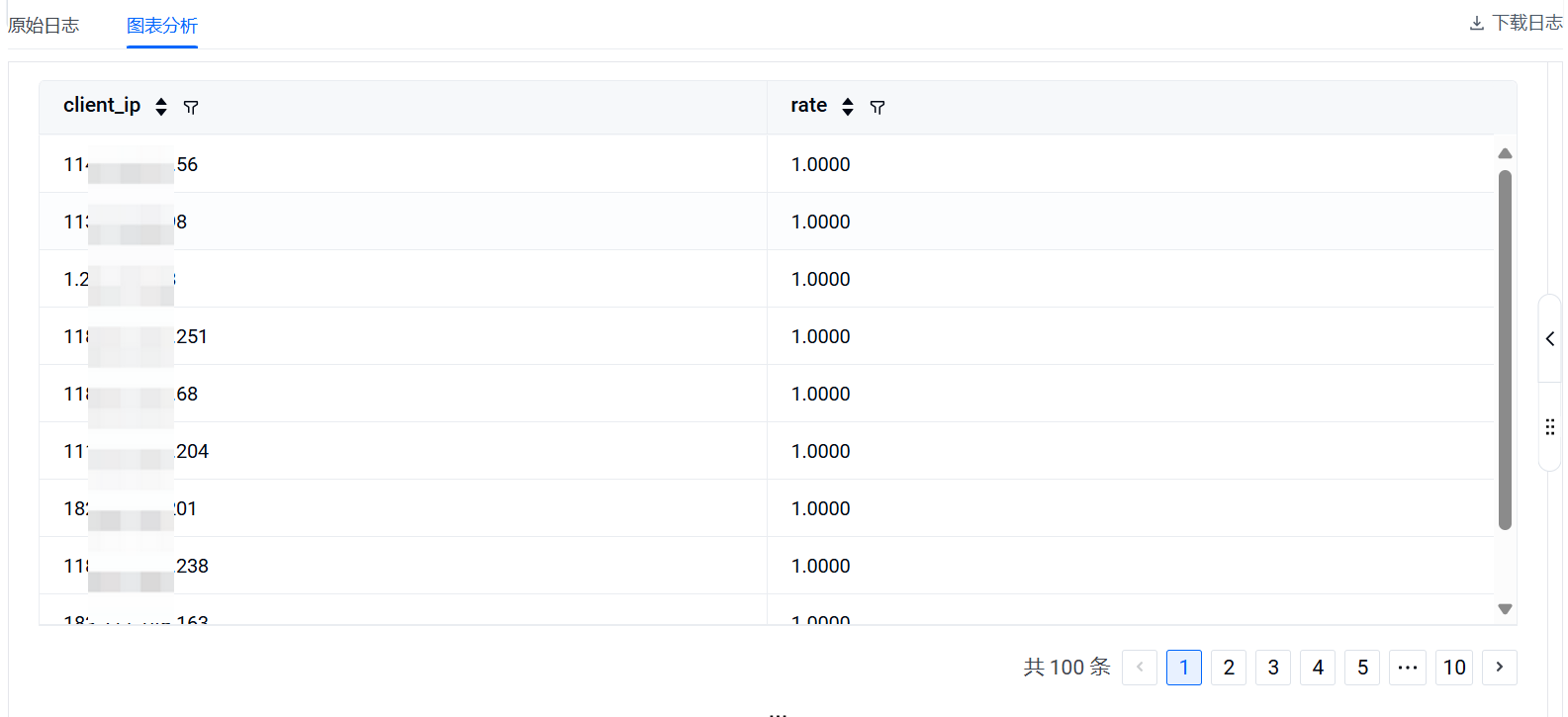
Task: Click the previous page arrow
Action: (1140, 668)
